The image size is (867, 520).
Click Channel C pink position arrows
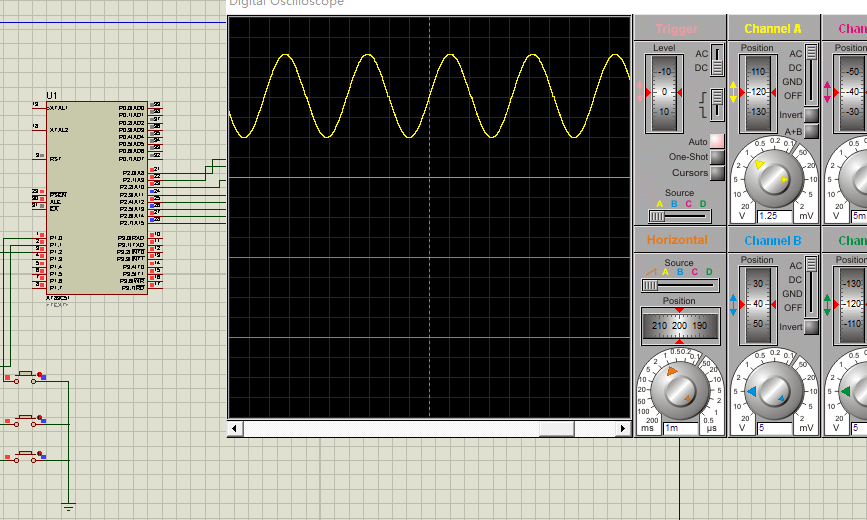pyautogui.click(x=827, y=92)
